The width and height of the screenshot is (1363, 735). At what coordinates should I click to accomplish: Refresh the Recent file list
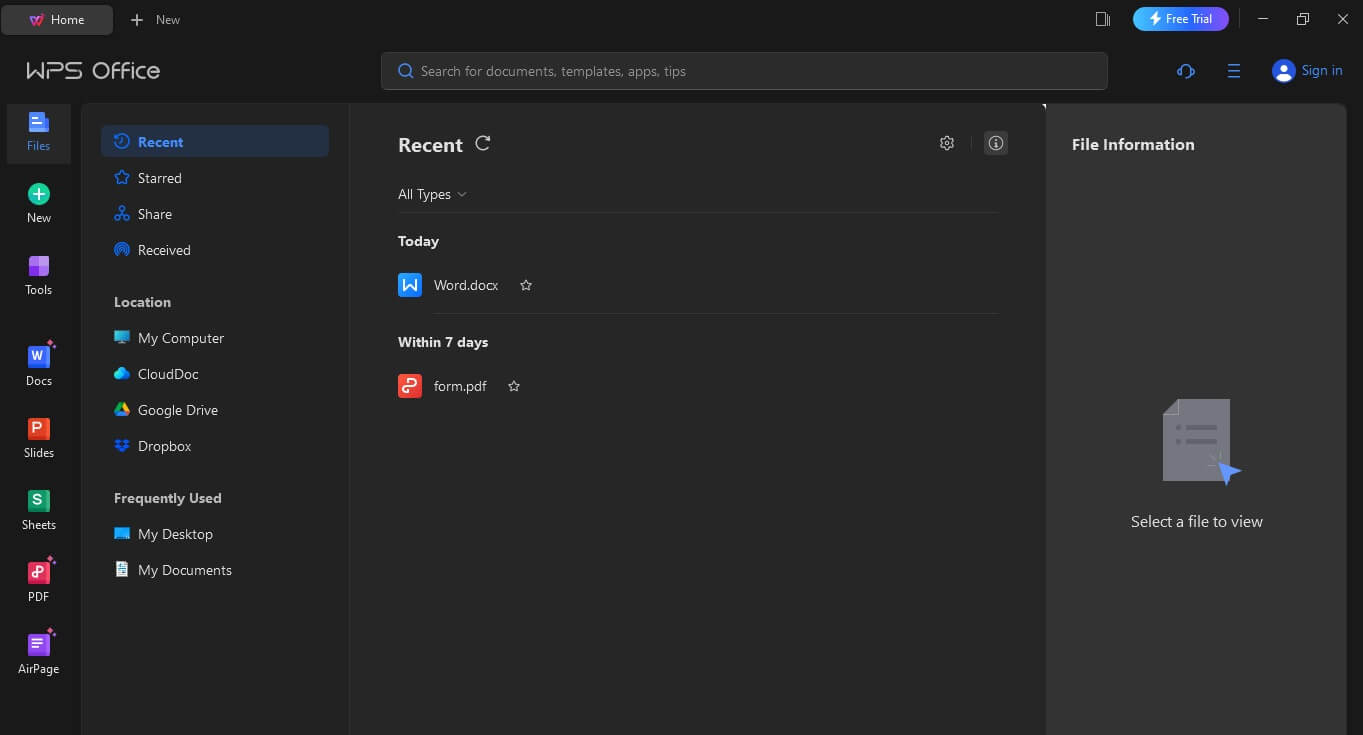click(x=483, y=144)
